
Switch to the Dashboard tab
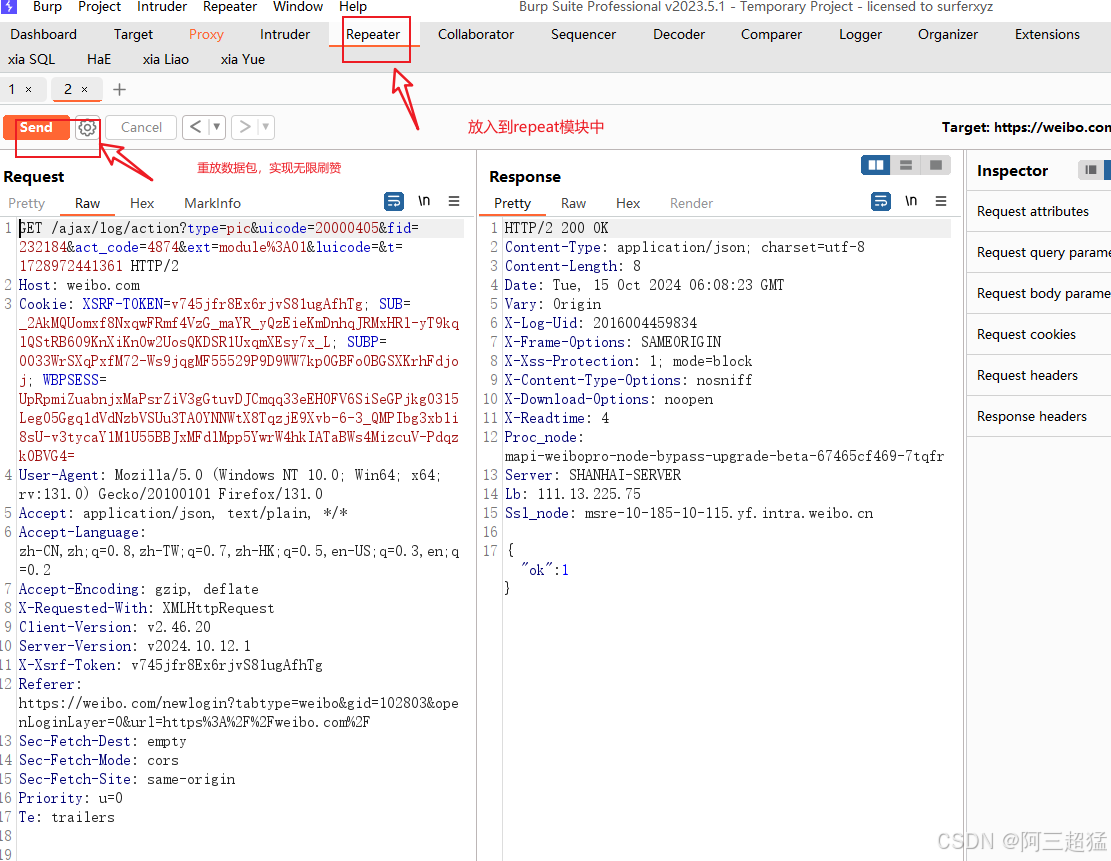click(x=43, y=34)
